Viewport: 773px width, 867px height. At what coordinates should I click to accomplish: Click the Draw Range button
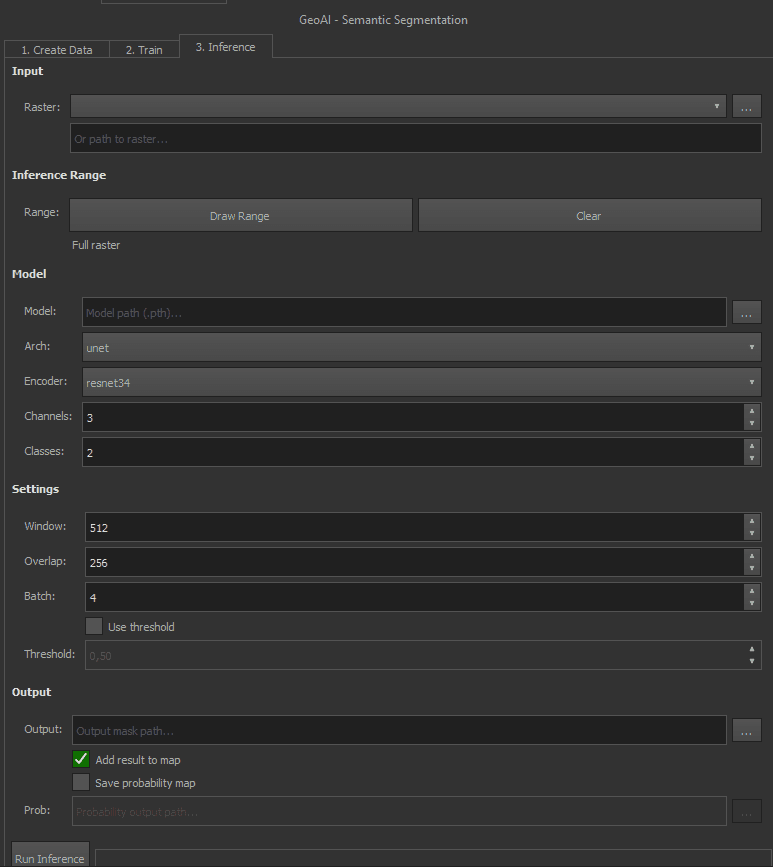coord(241,216)
